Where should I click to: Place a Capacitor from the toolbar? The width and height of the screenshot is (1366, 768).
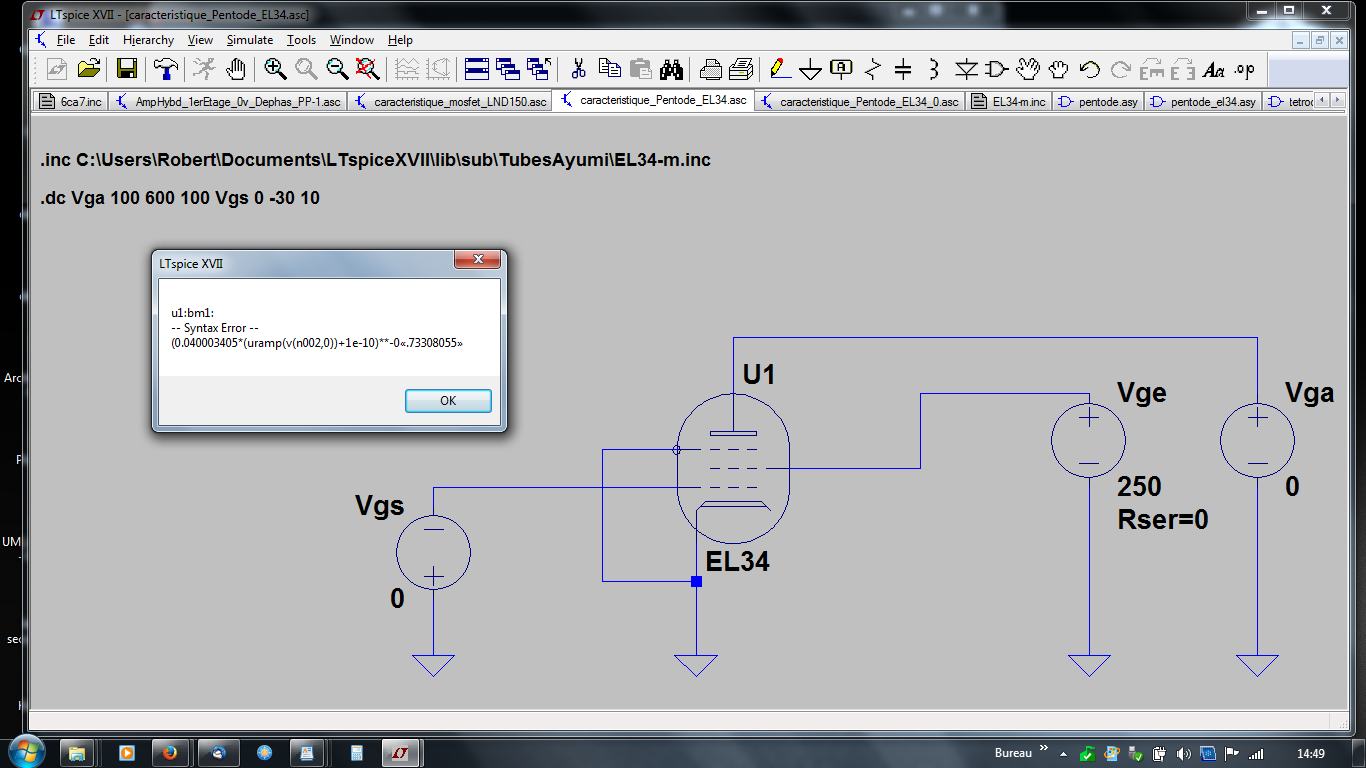(x=903, y=69)
